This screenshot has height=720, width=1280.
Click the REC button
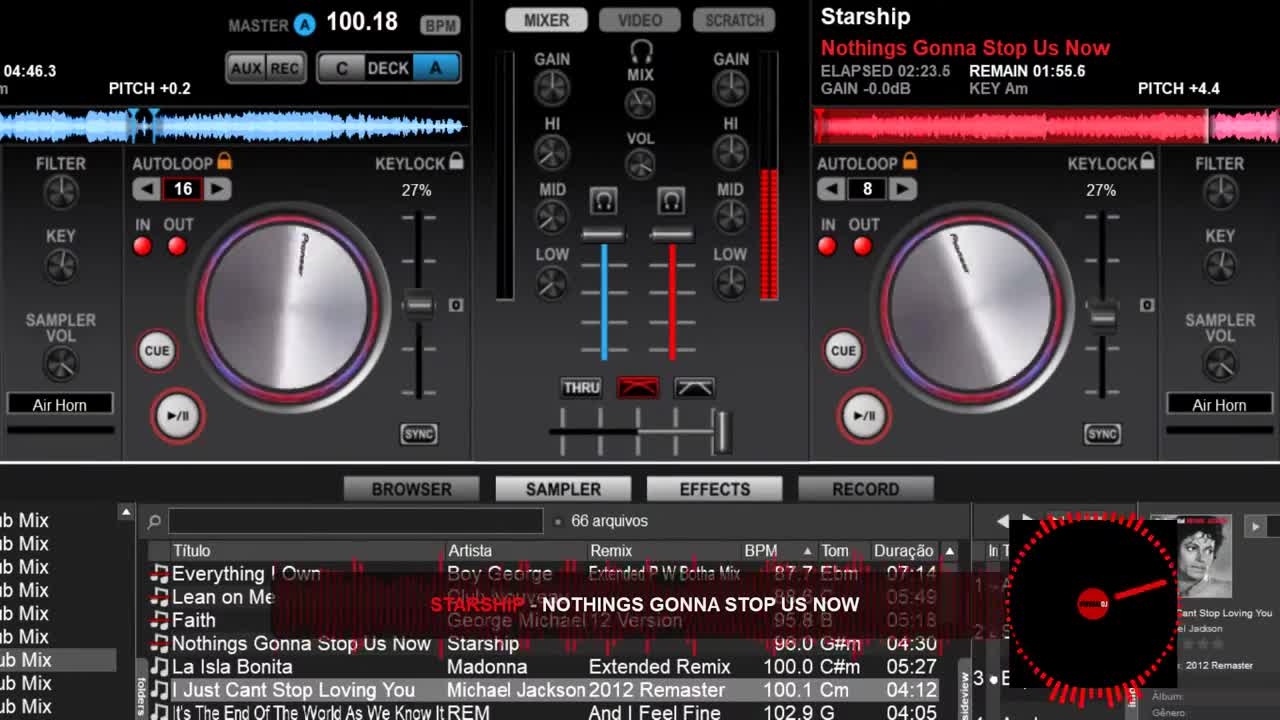pos(285,68)
